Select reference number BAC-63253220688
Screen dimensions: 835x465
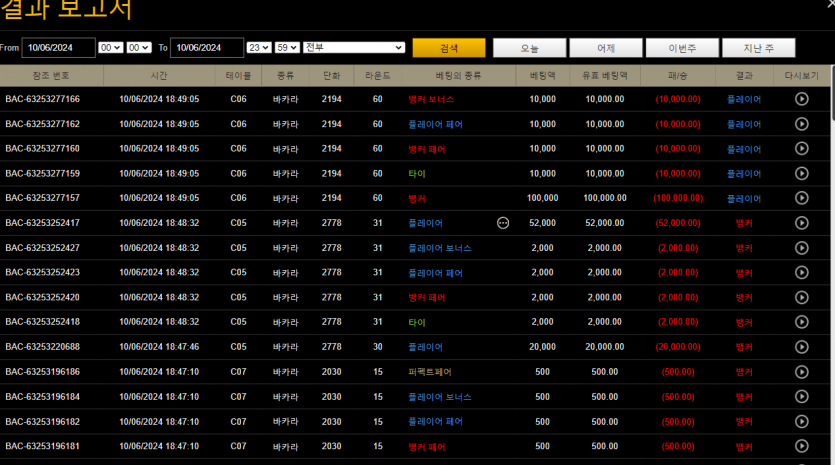[x=43, y=347]
